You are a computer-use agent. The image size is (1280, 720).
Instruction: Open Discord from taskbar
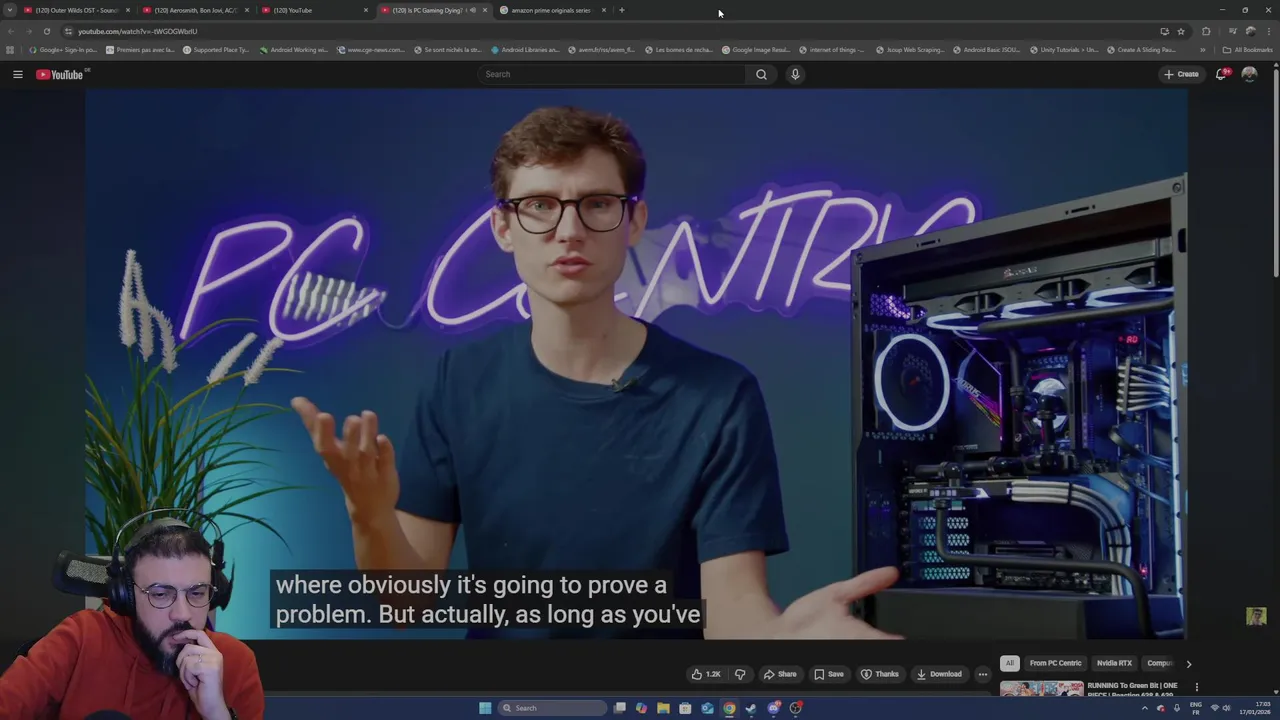coord(773,708)
